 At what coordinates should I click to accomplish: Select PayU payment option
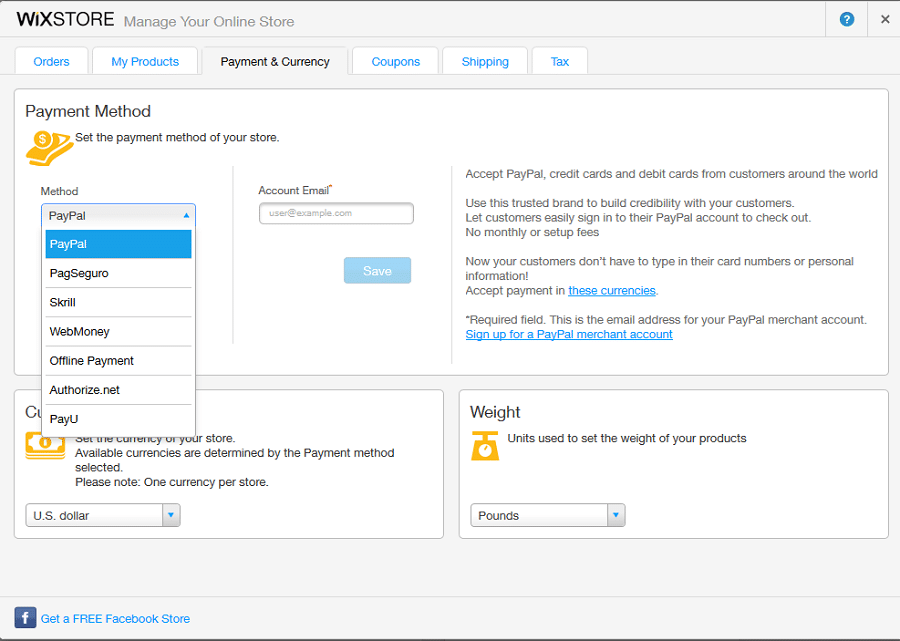tap(118, 419)
